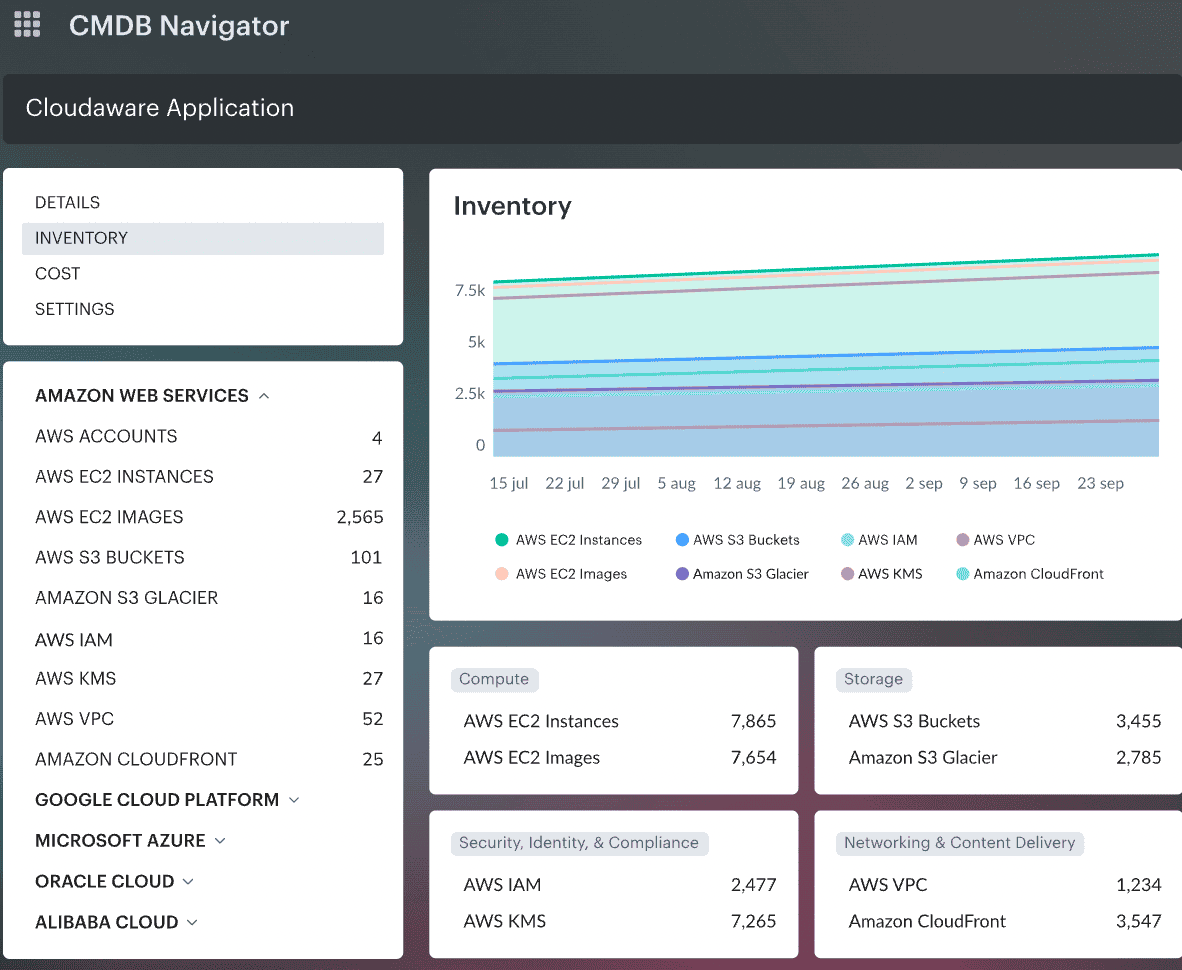
Task: Open AWS IAM in Security card
Action: click(502, 885)
